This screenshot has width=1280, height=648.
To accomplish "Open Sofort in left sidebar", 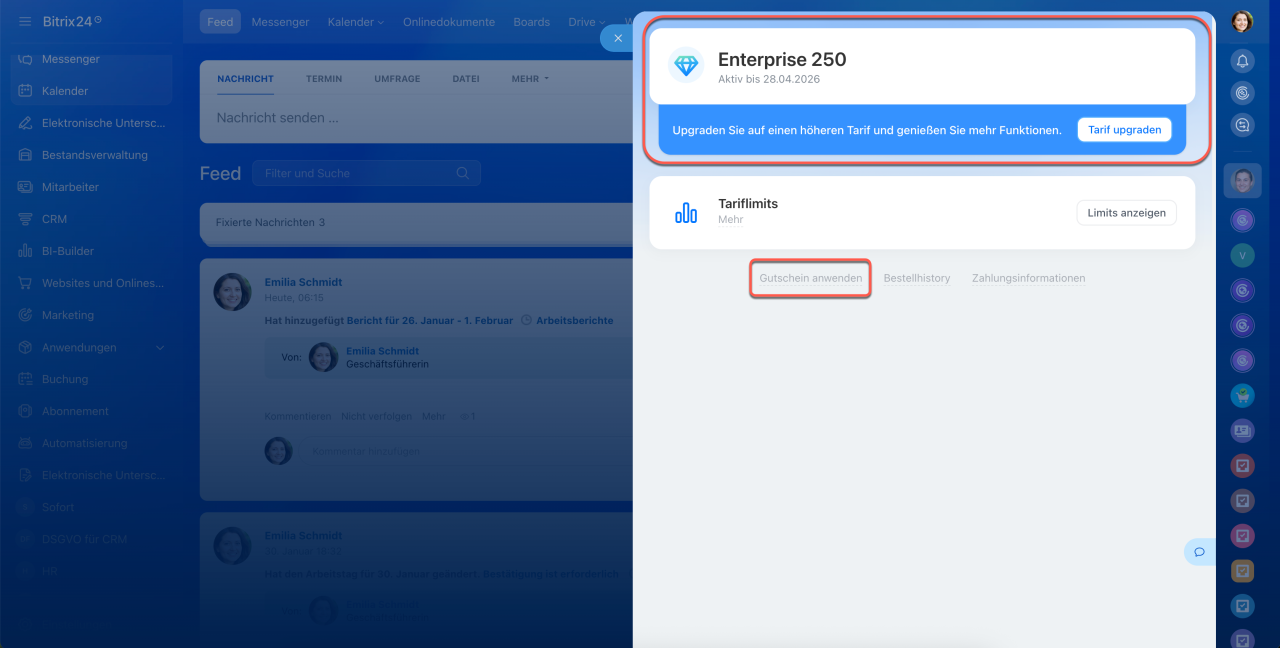I will (x=58, y=507).
